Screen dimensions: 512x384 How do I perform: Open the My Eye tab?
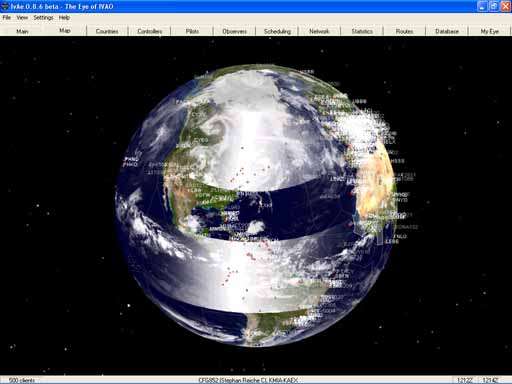point(489,31)
